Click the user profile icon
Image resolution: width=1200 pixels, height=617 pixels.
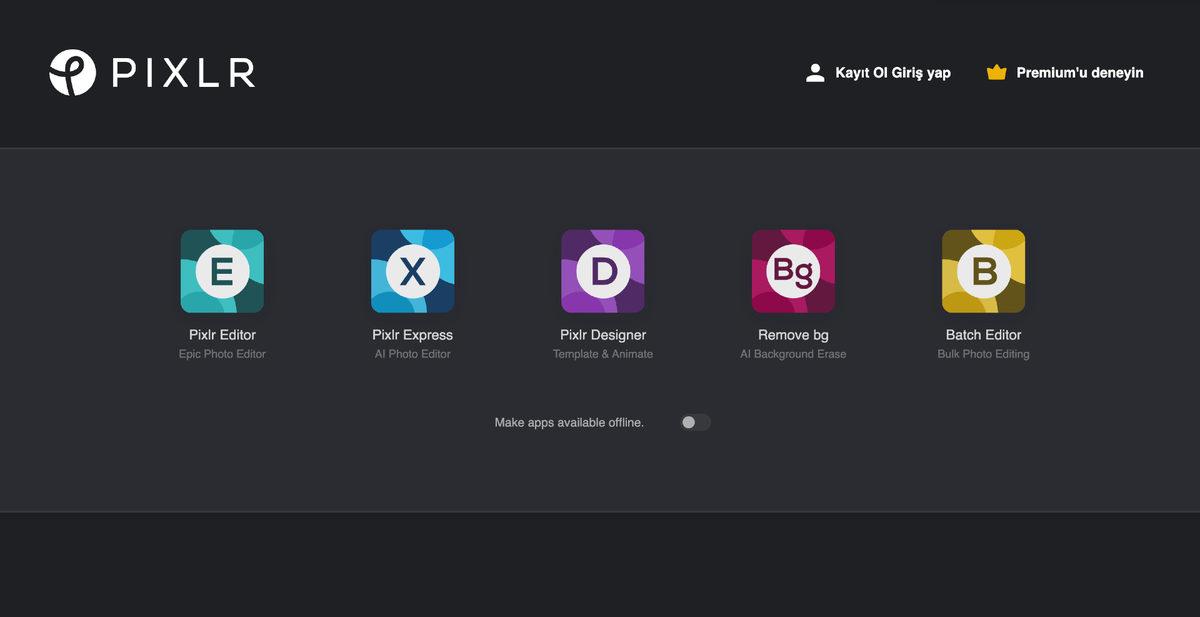[x=815, y=73]
